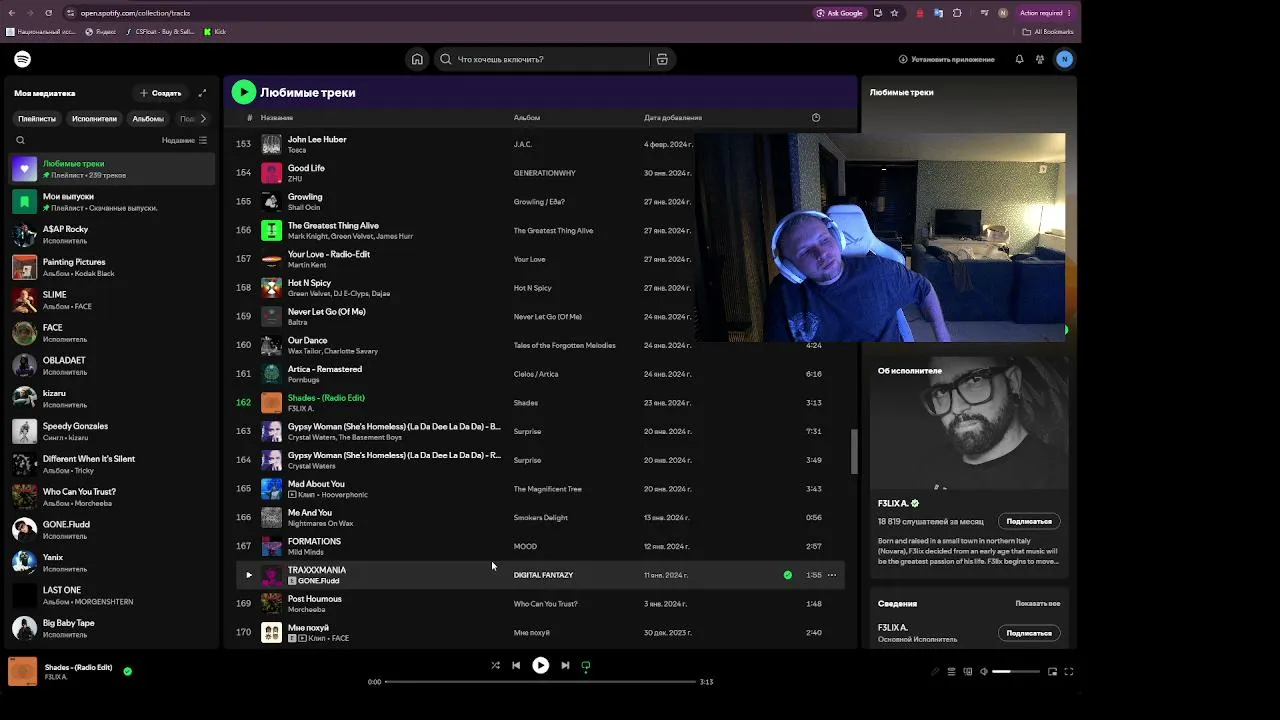
Task: Open the notifications bell
Action: 1019,59
